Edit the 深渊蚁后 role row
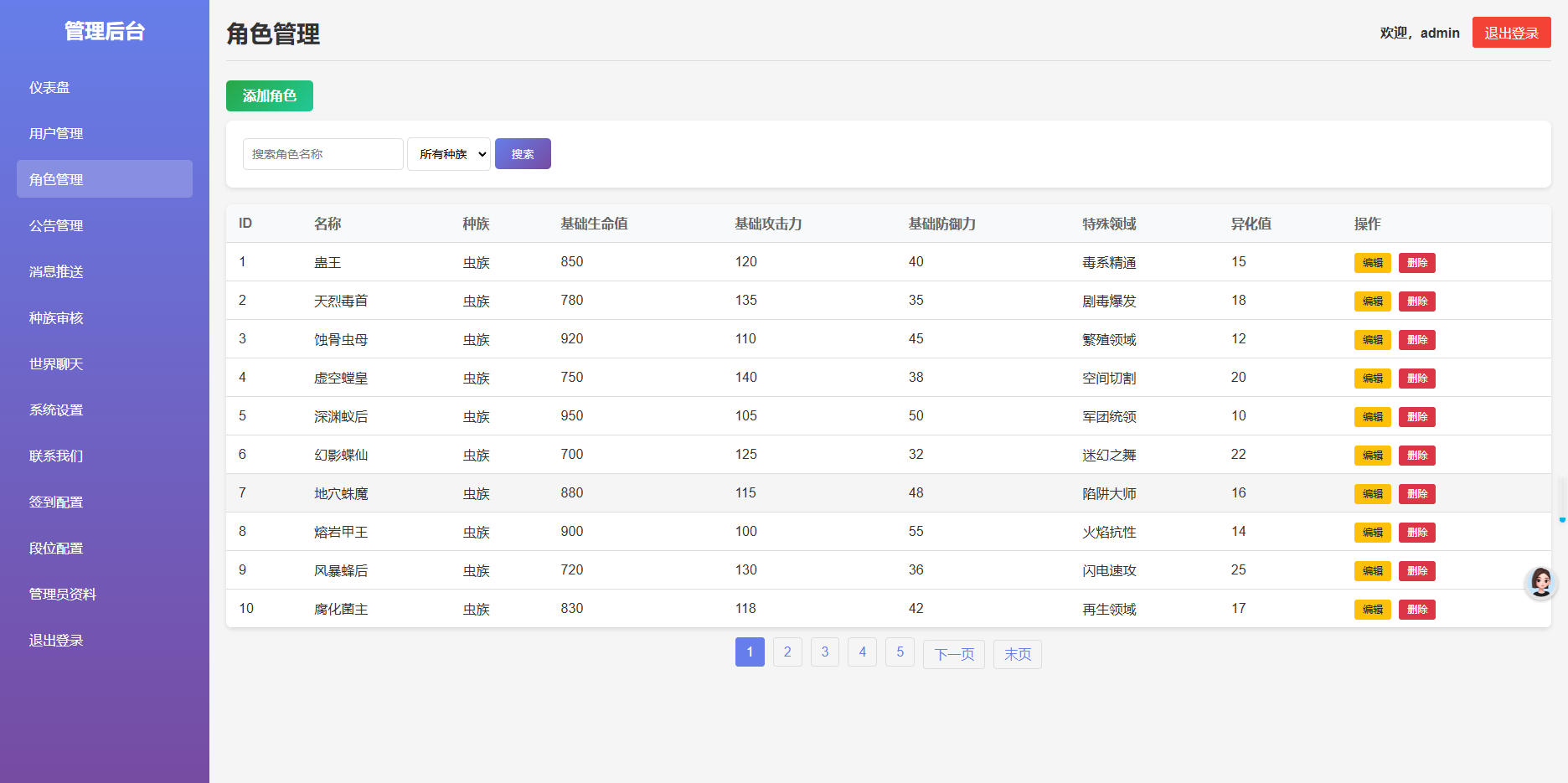The width and height of the screenshot is (1568, 783). [x=1373, y=417]
